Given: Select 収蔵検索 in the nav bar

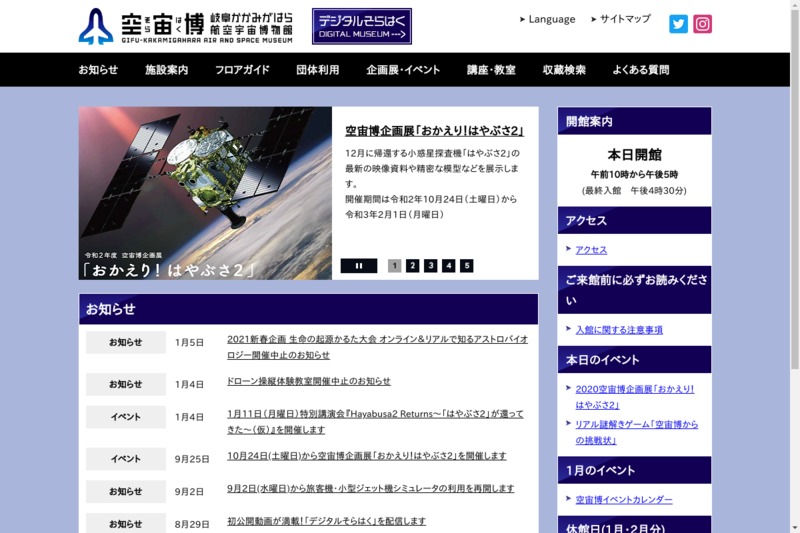Looking at the screenshot, I should [564, 70].
